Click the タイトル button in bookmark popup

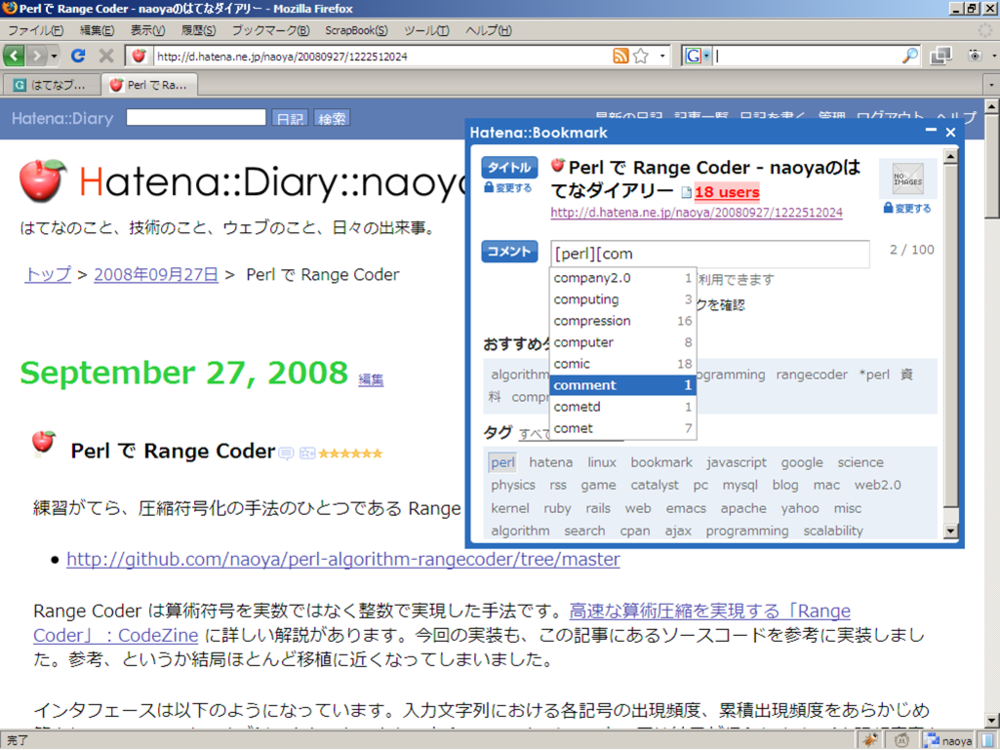point(509,167)
